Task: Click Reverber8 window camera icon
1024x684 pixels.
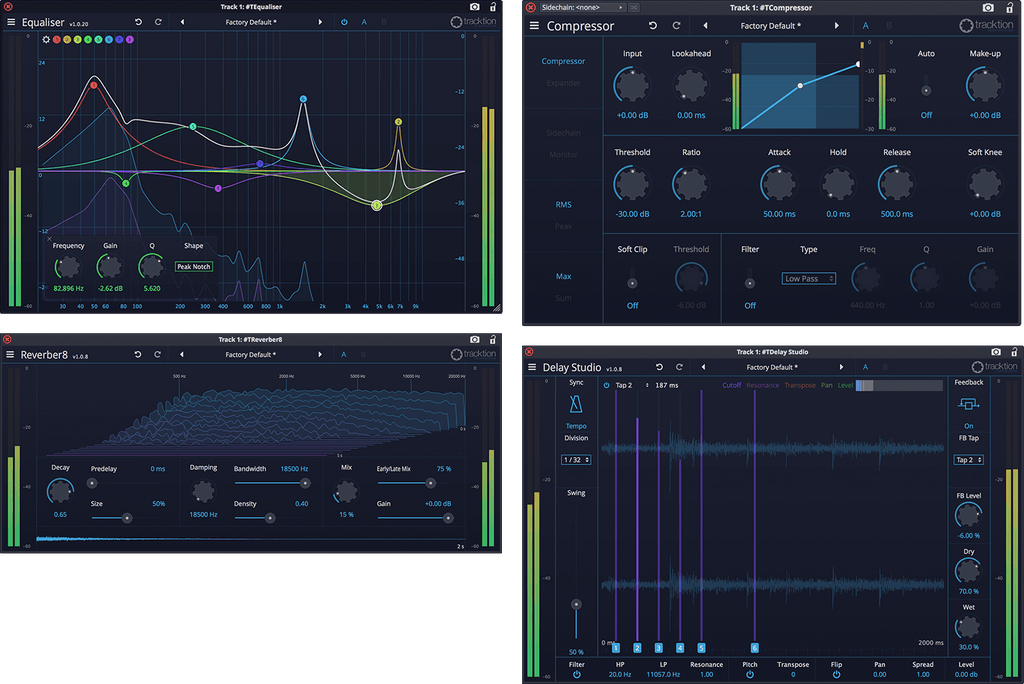Action: click(475, 339)
